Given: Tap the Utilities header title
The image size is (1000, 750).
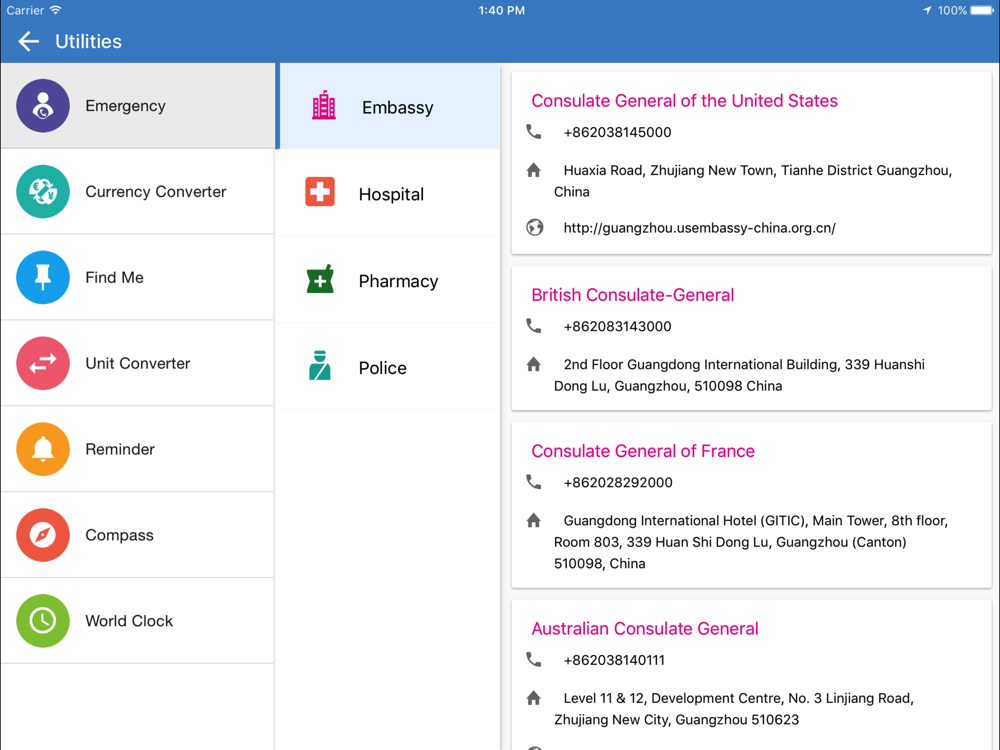Looking at the screenshot, I should [88, 41].
